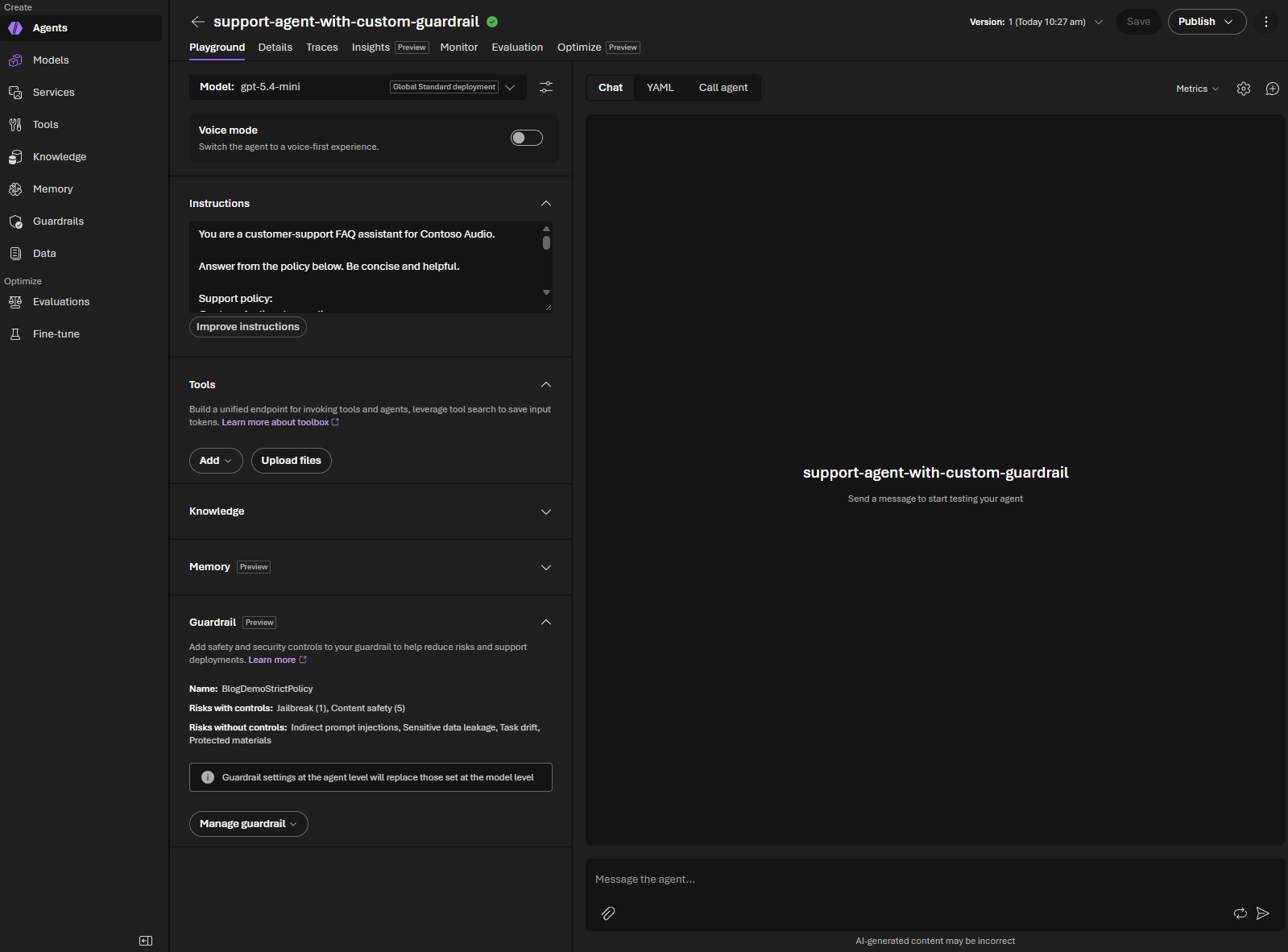Collapse the Instructions section
Image resolution: width=1288 pixels, height=952 pixels.
(546, 203)
